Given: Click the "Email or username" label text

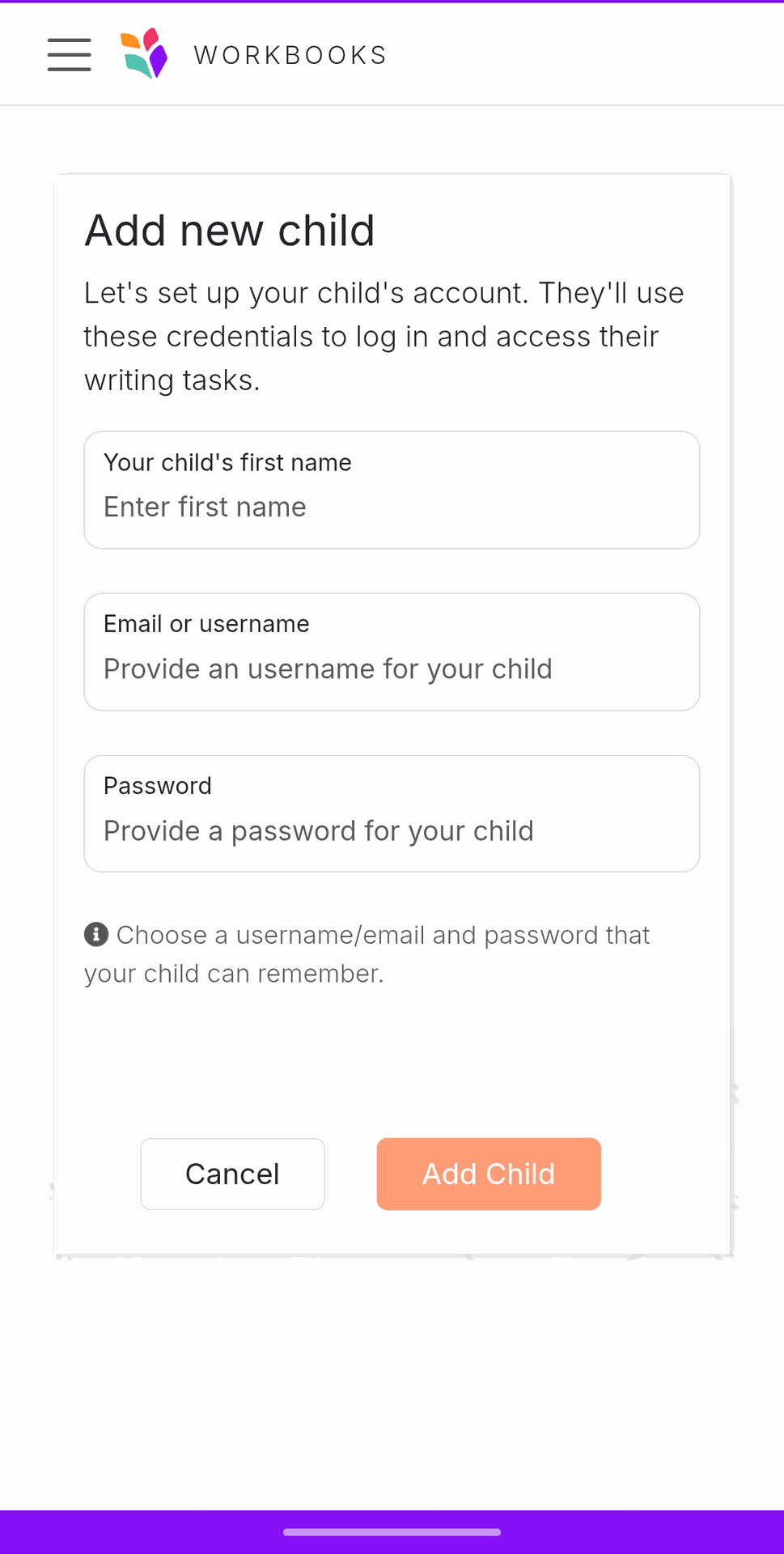Looking at the screenshot, I should click(206, 624).
